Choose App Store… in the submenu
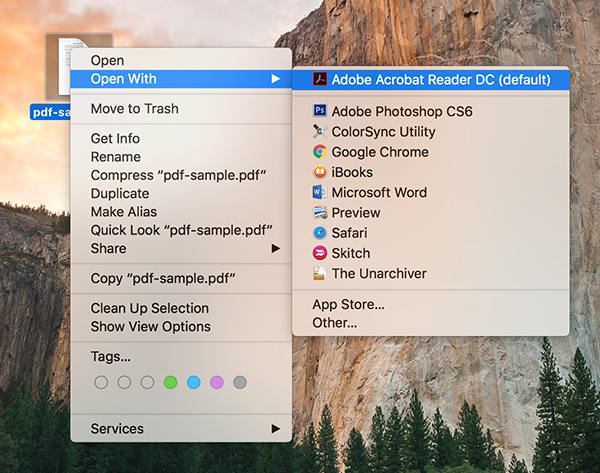 click(430, 305)
